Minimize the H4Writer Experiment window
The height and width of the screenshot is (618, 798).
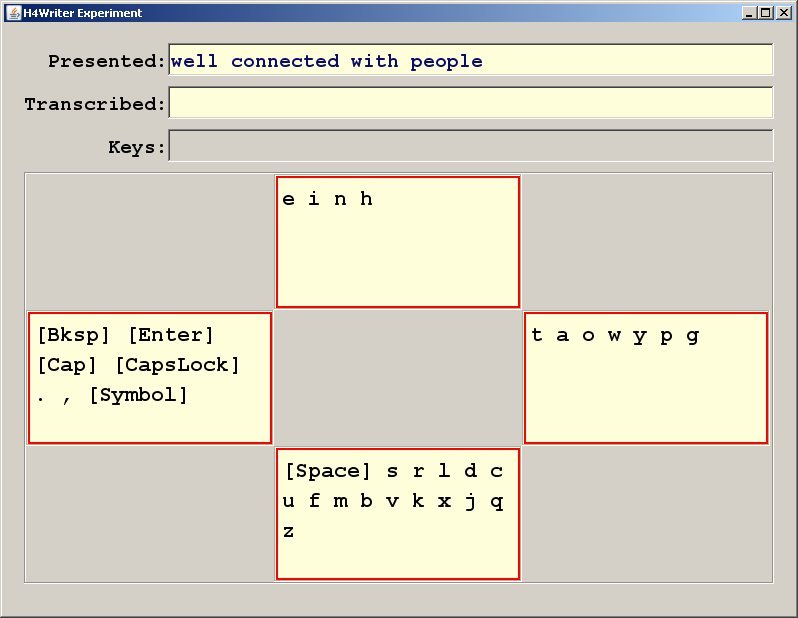[749, 13]
